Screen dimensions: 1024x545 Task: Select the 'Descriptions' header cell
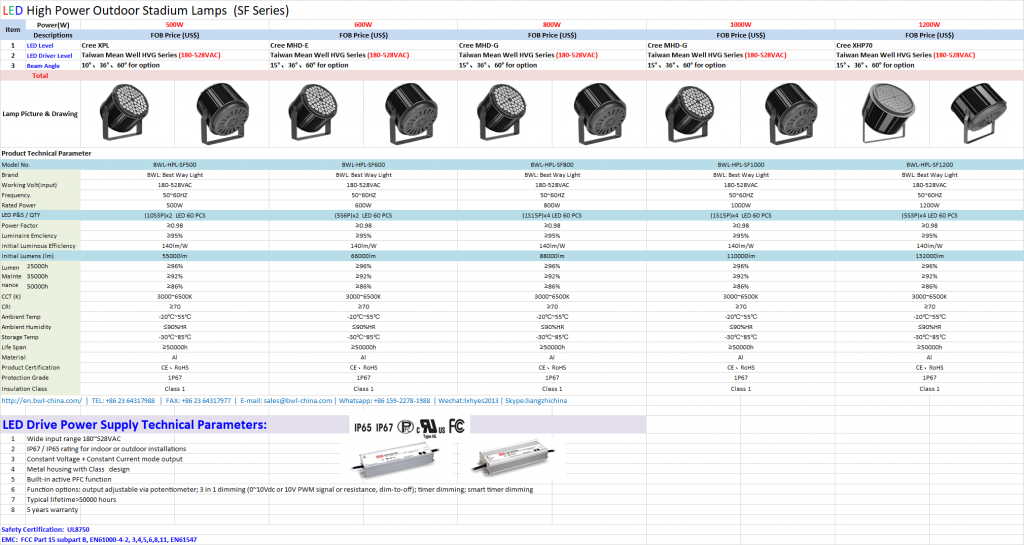(x=53, y=35)
